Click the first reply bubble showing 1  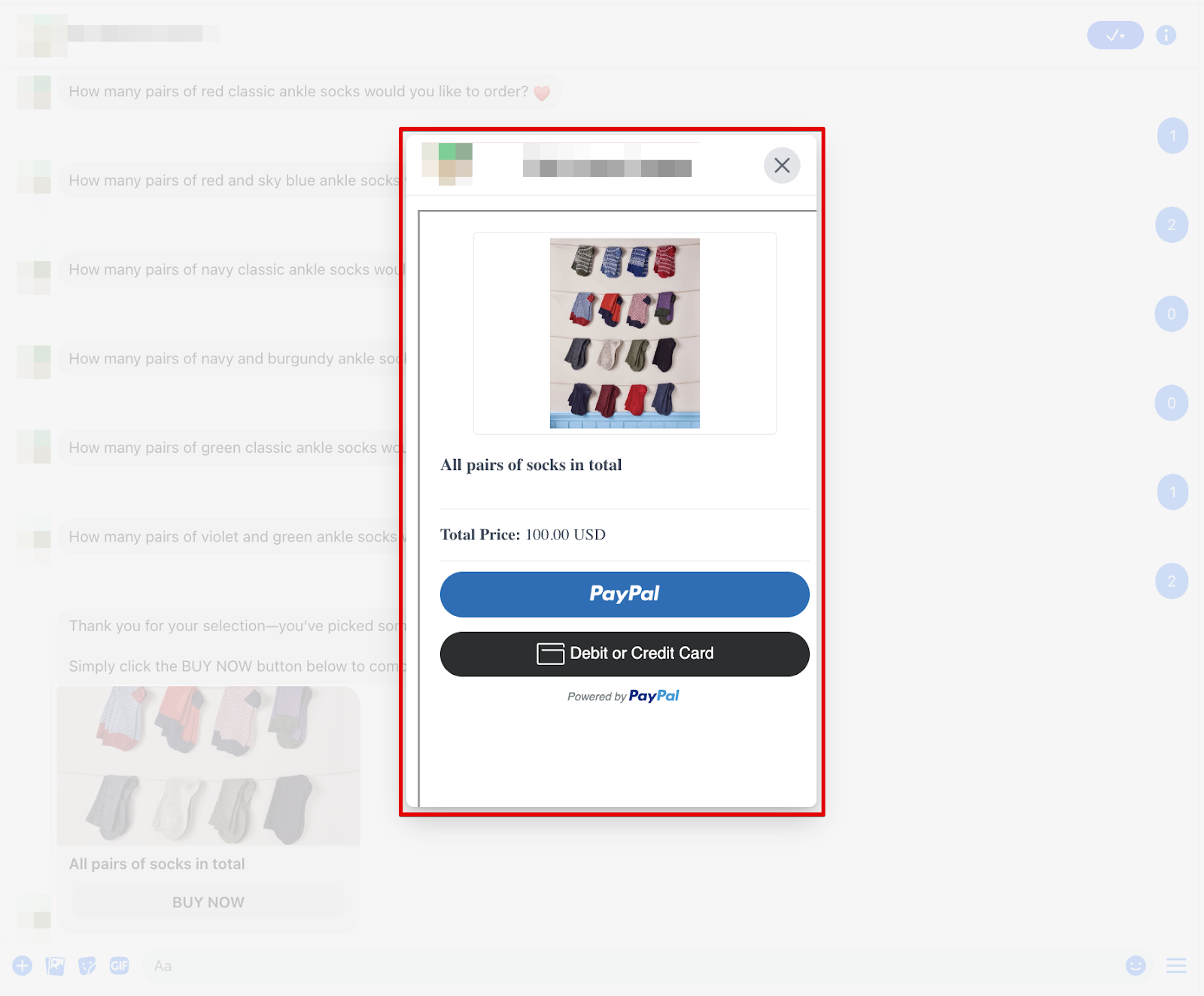click(1172, 136)
